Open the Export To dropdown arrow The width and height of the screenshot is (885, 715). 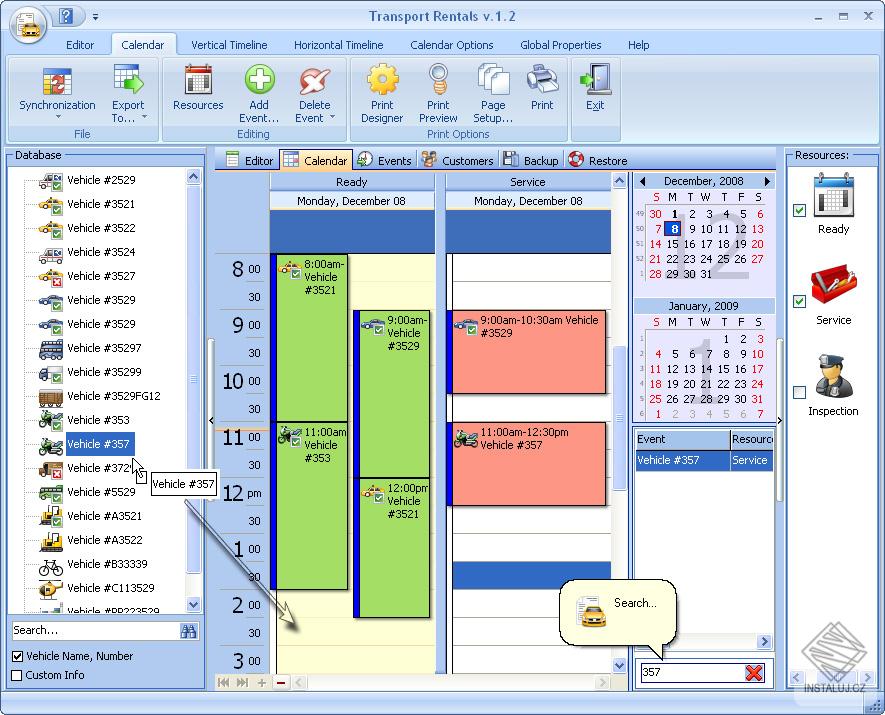click(144, 117)
